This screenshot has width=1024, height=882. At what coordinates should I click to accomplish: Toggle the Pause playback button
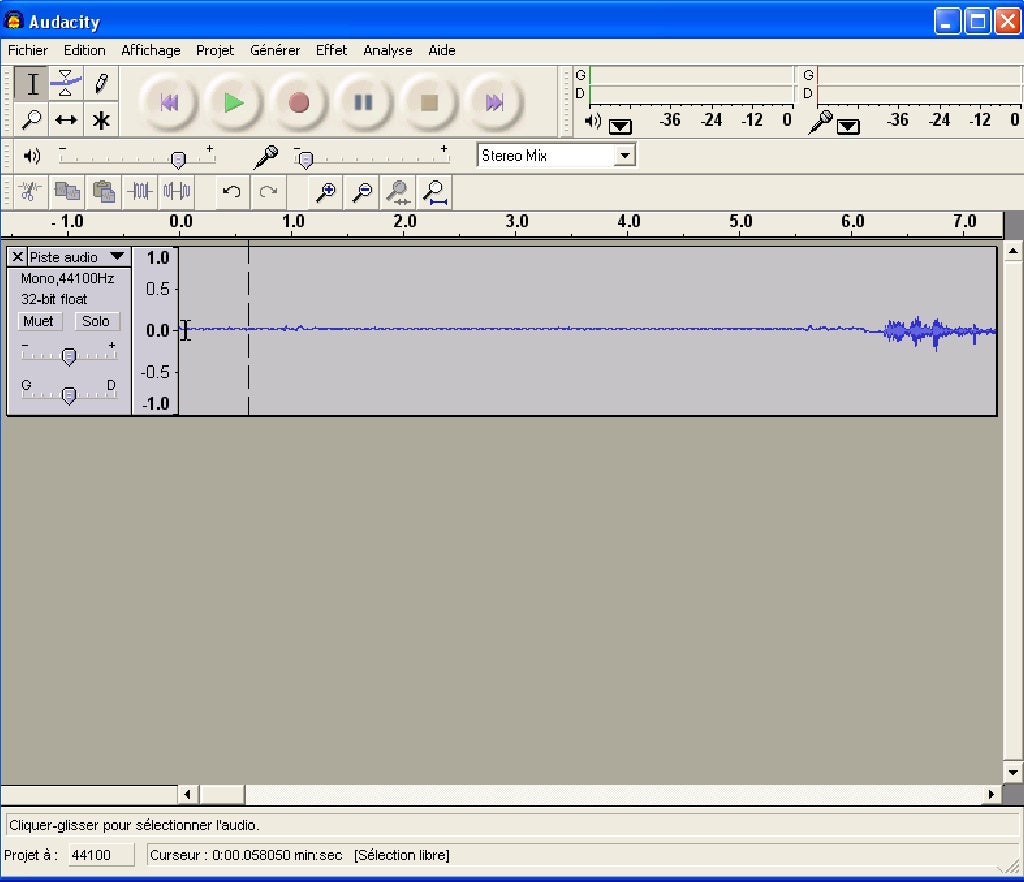(364, 102)
